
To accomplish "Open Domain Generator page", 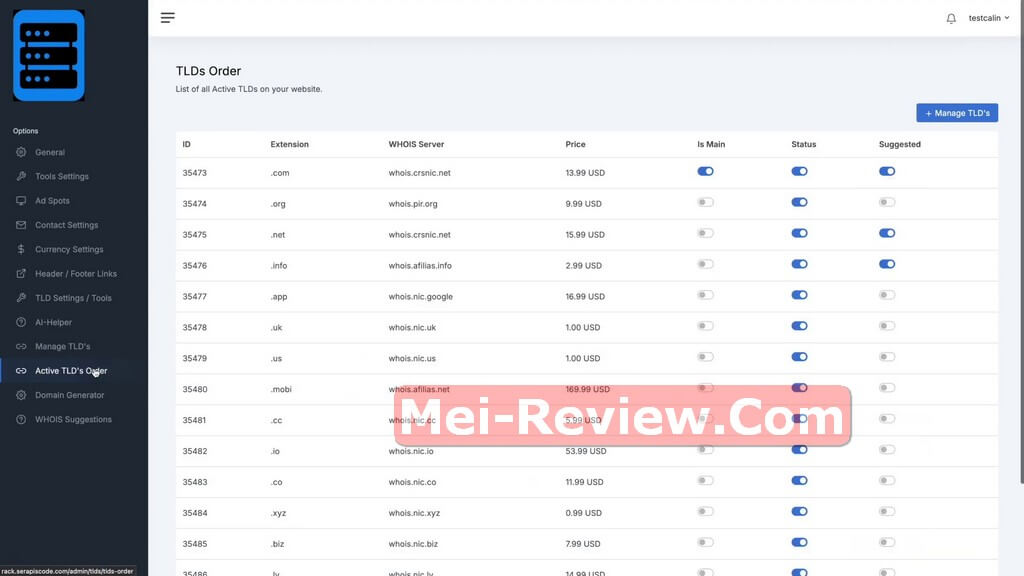I will coord(69,395).
